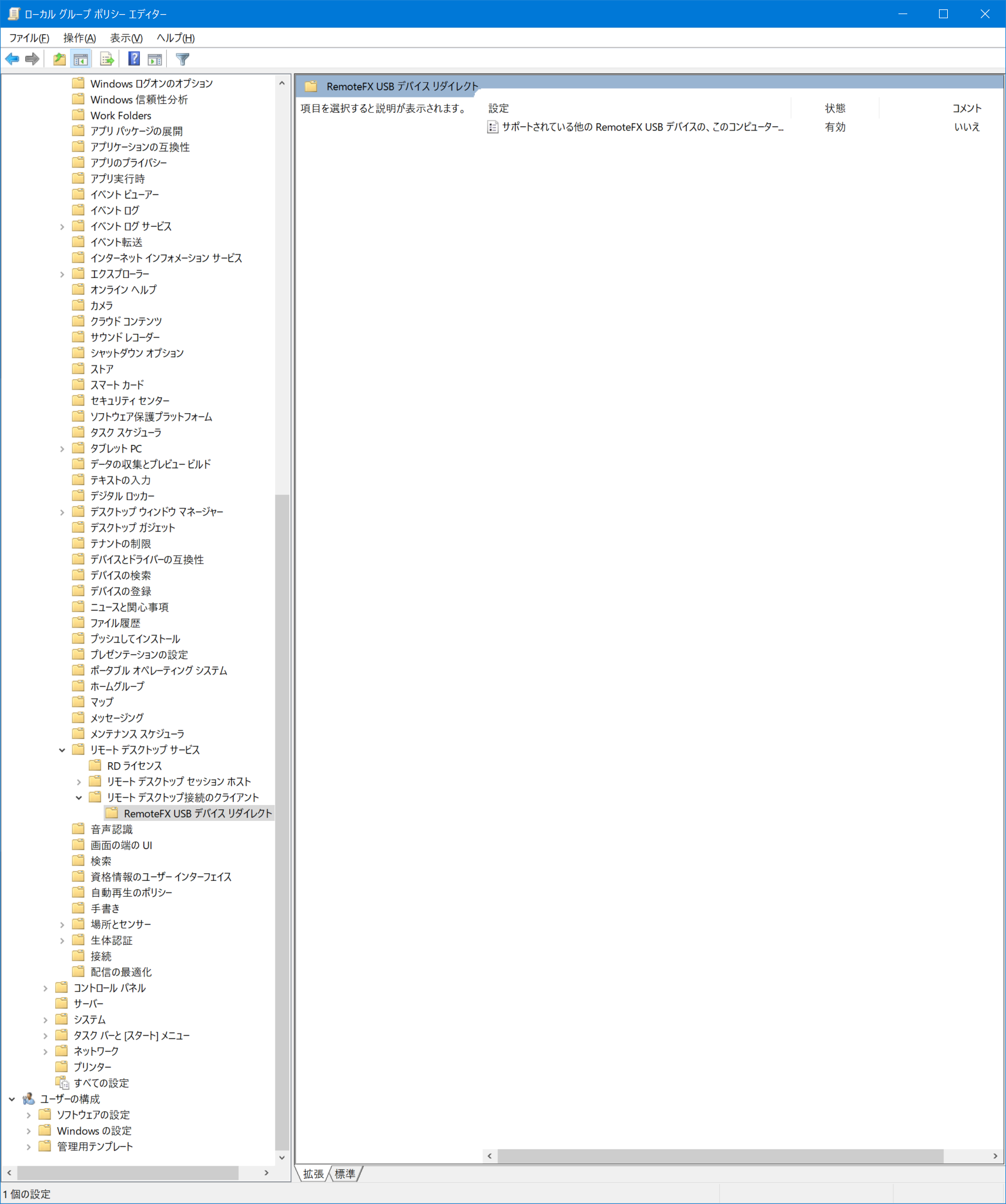Select the デジタル ロッカー folder

point(122,496)
